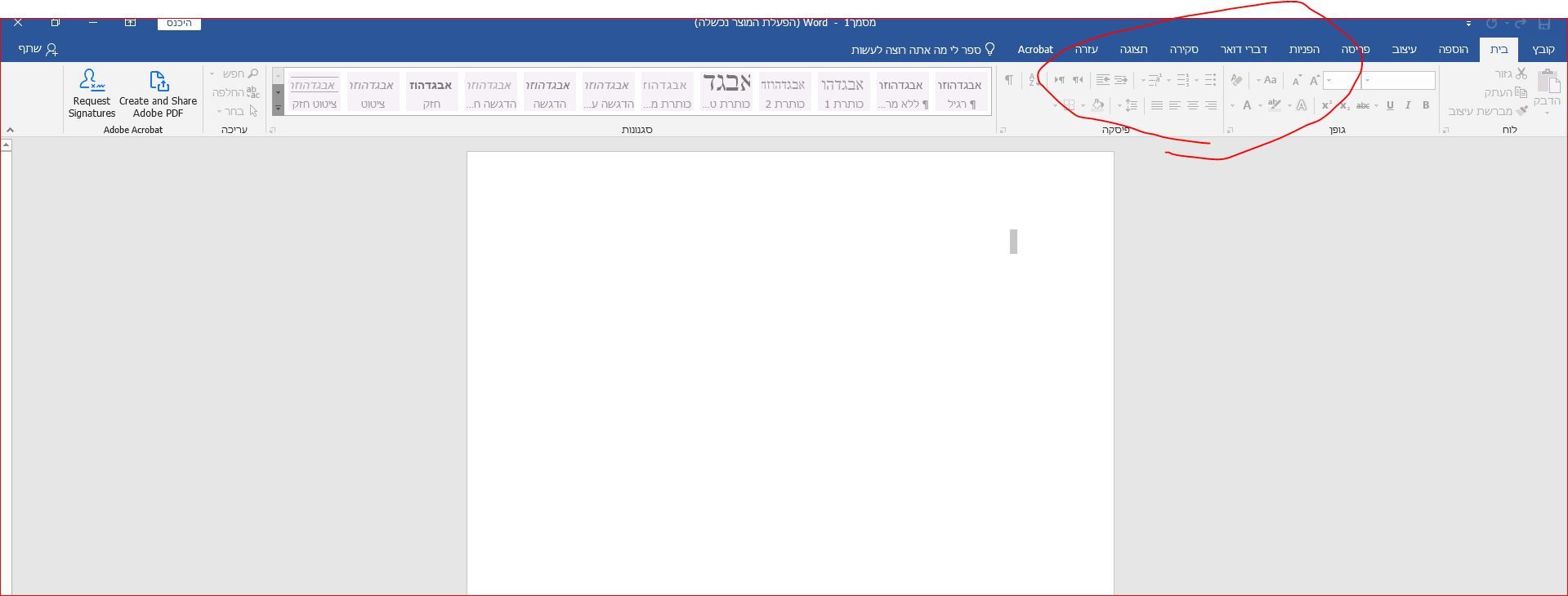Viewport: 1568px width, 596px height.
Task: Open the font name combo box
Action: (1398, 80)
